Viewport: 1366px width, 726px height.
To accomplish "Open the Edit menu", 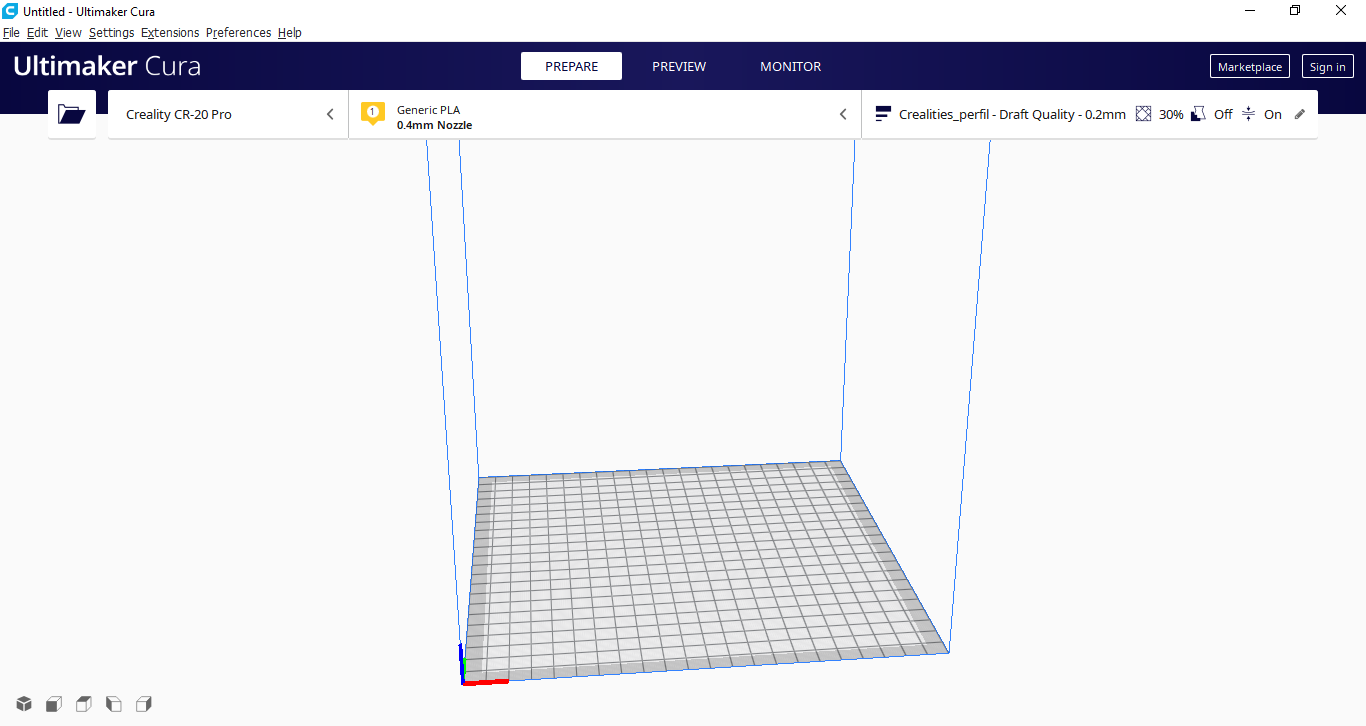I will point(37,33).
